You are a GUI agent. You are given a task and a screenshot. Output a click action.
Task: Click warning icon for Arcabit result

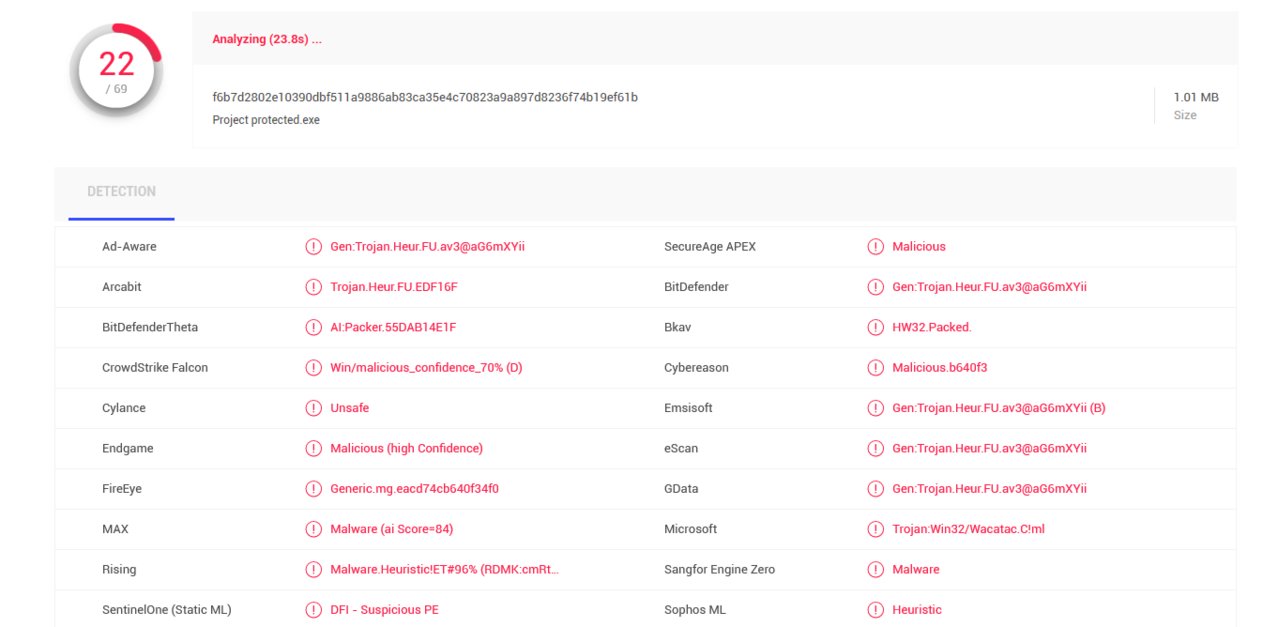pyautogui.click(x=314, y=287)
